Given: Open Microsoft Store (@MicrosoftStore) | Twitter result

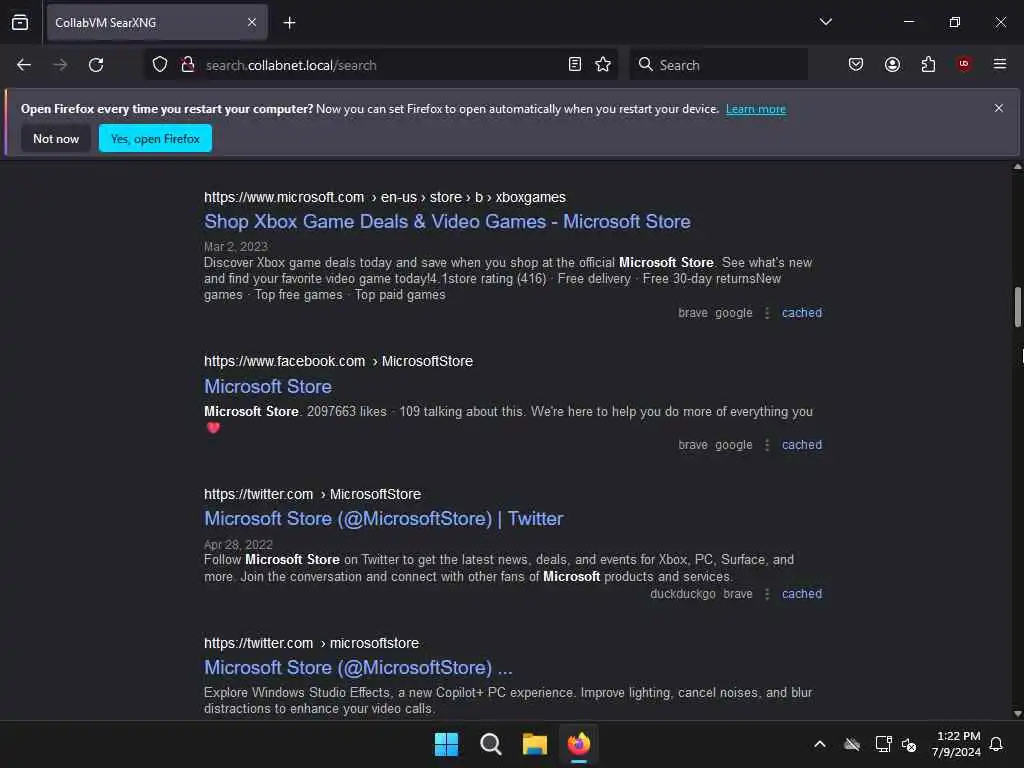Looking at the screenshot, I should point(383,519).
